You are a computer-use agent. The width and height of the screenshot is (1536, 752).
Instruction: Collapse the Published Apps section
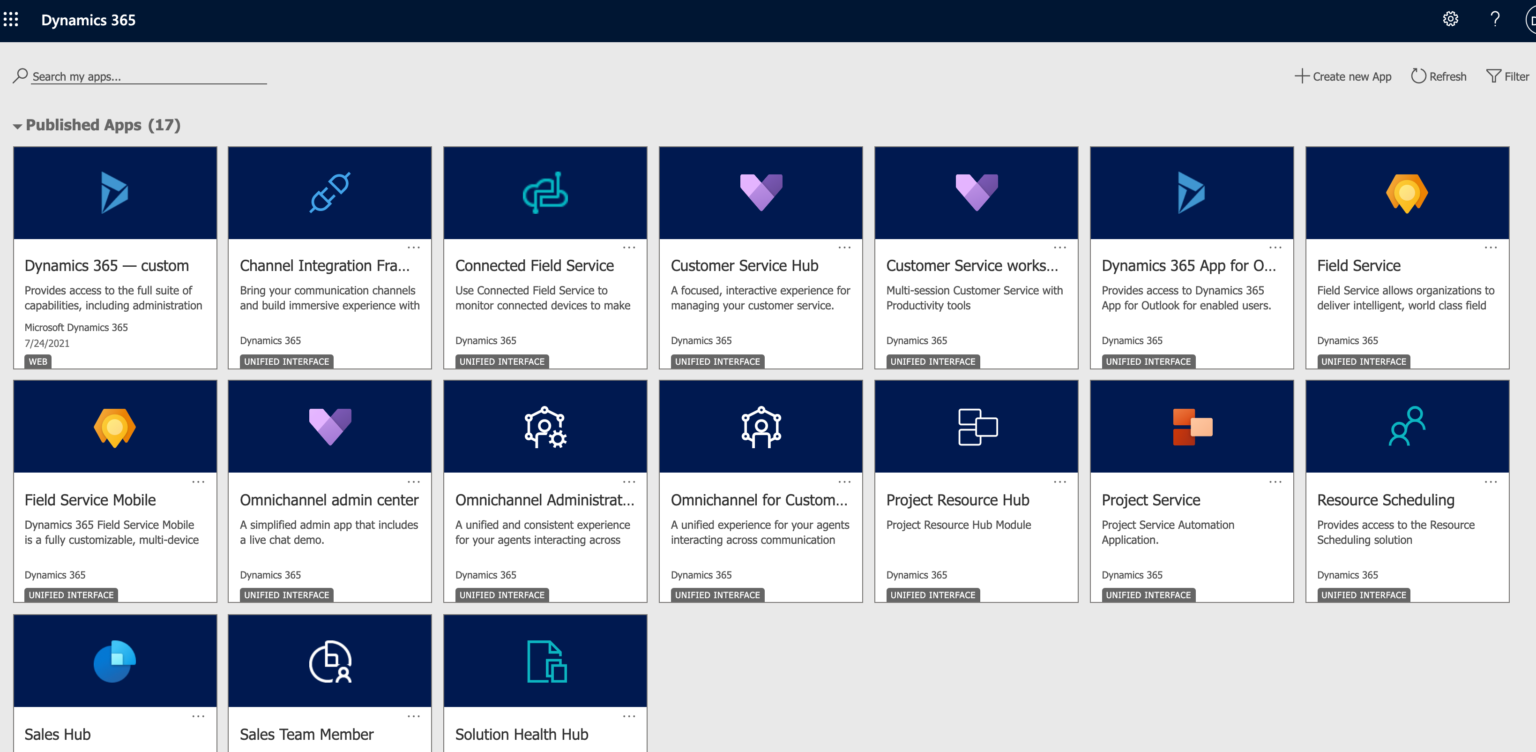click(x=17, y=125)
